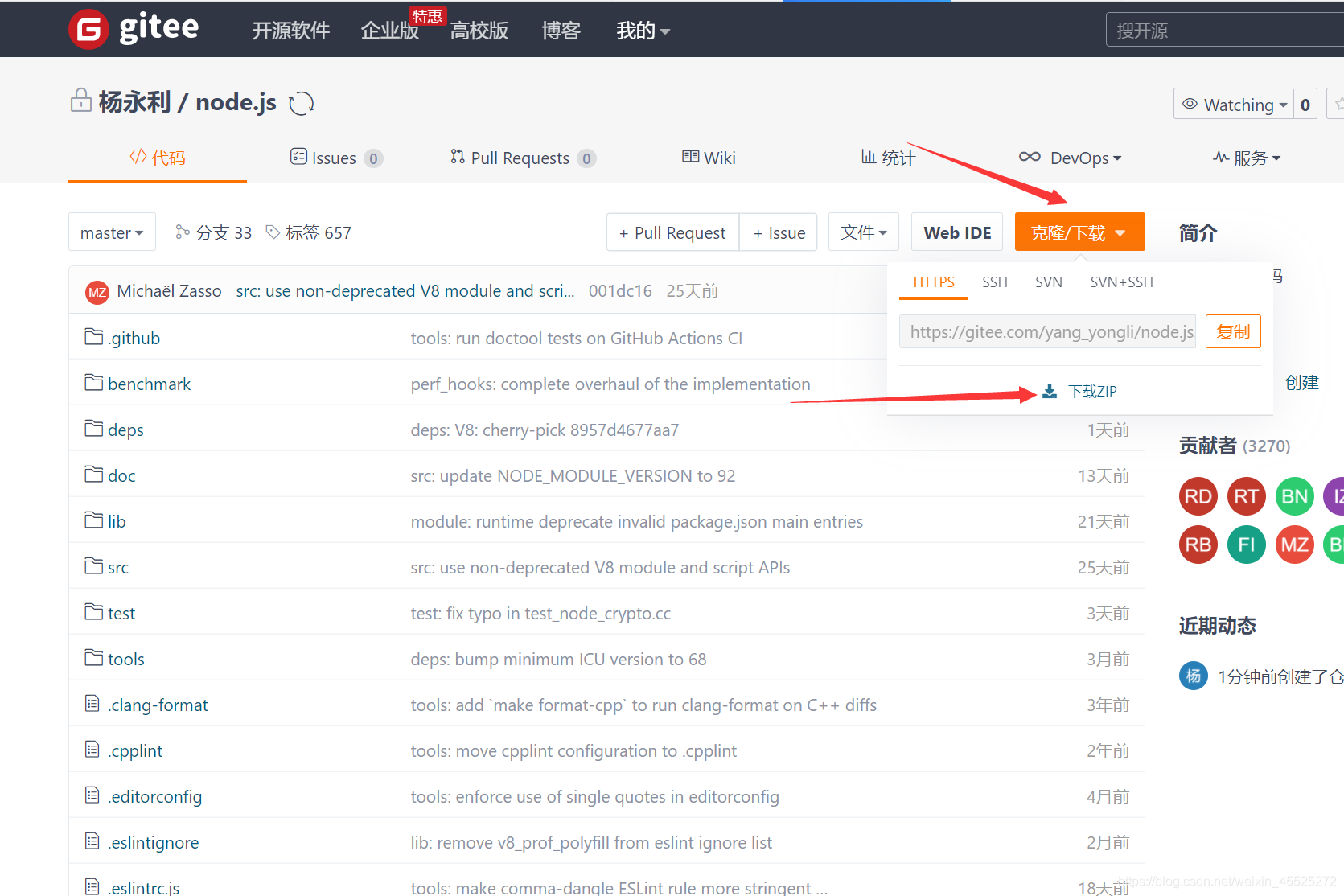1344x896 pixels.
Task: Open the node.js repository title link
Action: click(x=236, y=102)
